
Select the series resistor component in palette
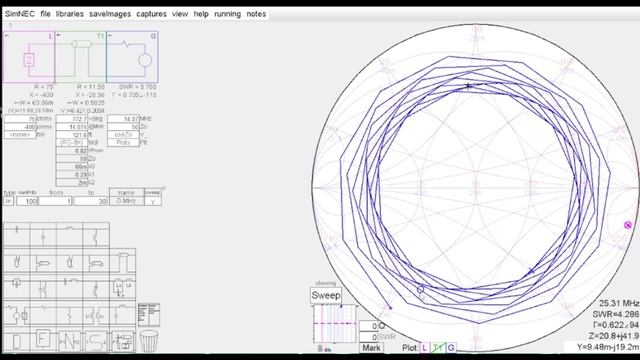43,314
